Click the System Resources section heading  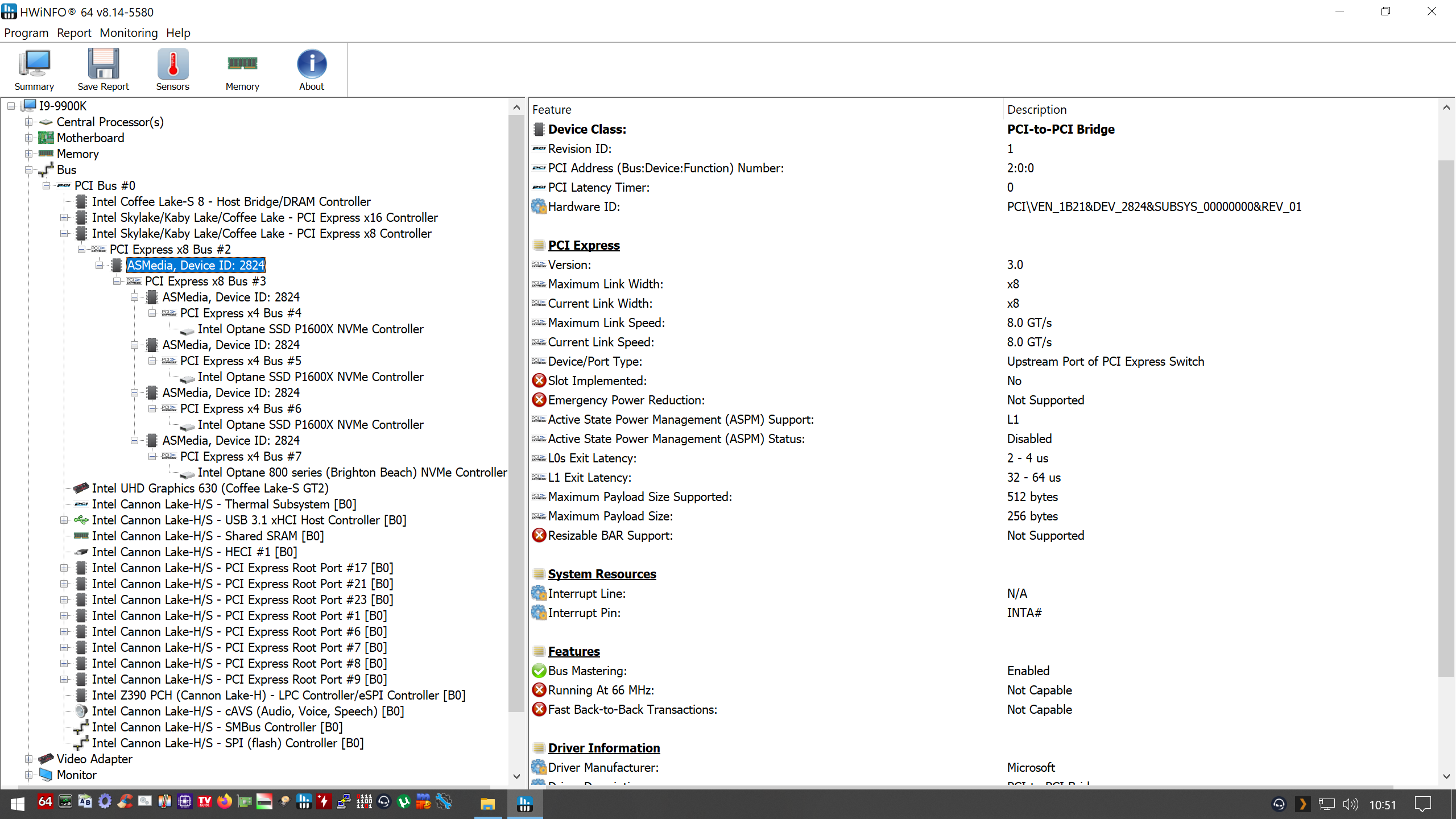(602, 574)
